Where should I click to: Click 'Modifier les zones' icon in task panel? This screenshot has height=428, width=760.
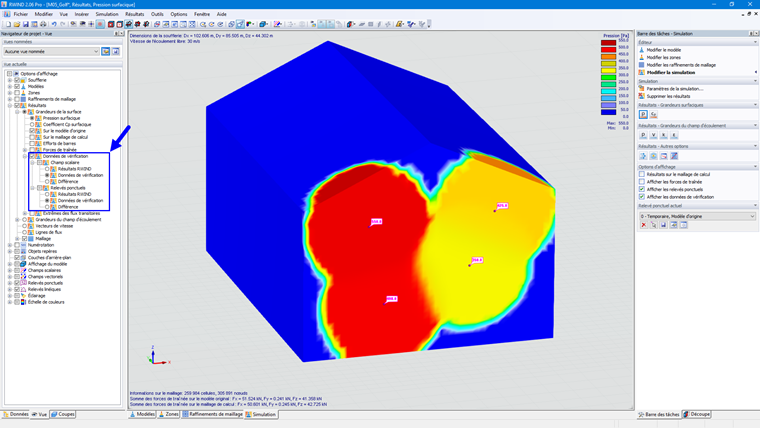pos(642,57)
